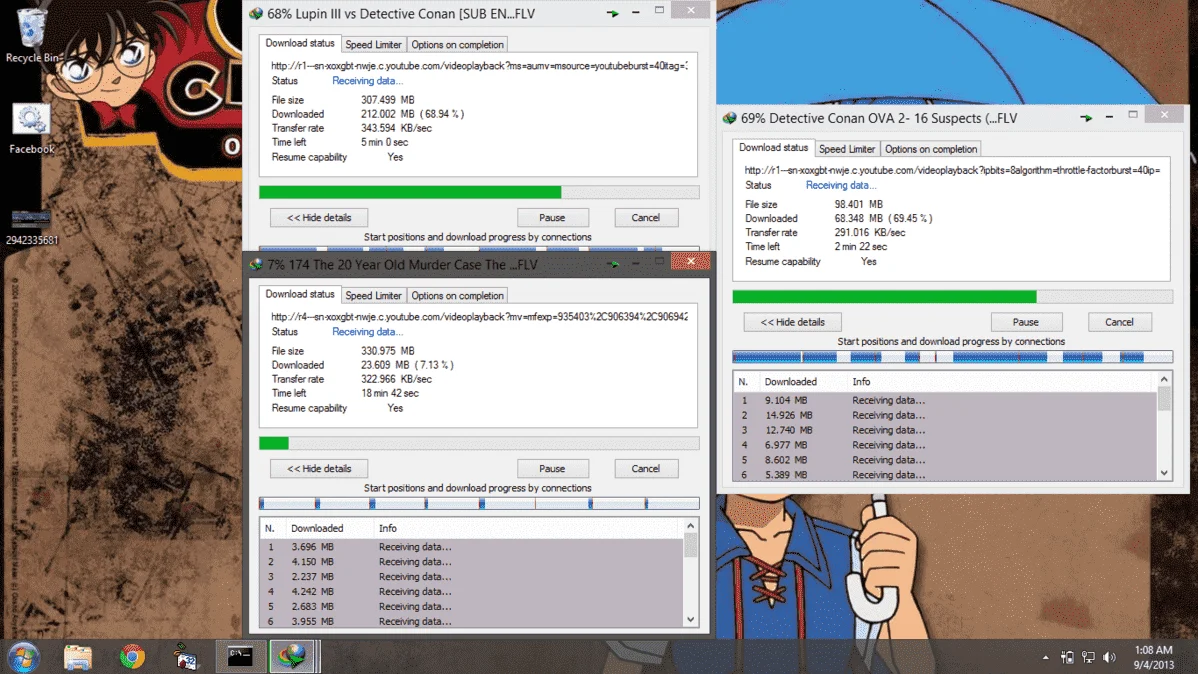The height and width of the screenshot is (674, 1198).
Task: Open the Command Prompt taskbar icon
Action: pos(240,656)
